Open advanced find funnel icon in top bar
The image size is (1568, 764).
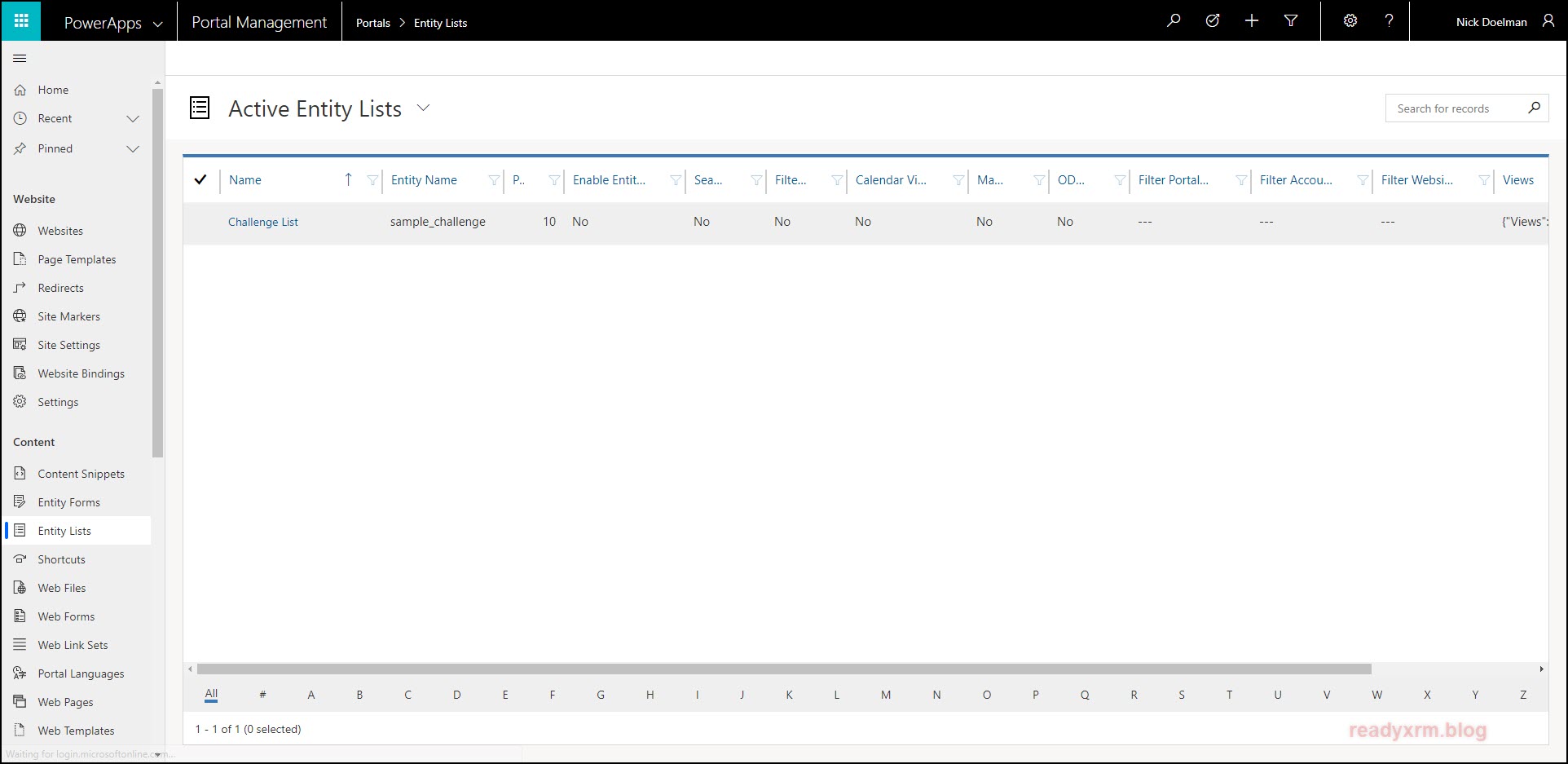tap(1291, 21)
